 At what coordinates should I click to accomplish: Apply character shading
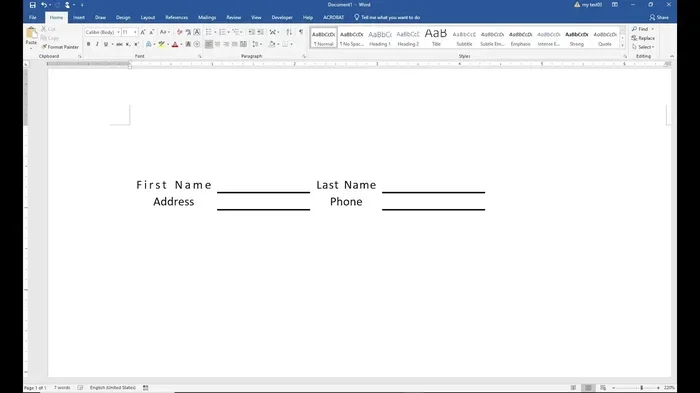tap(188, 44)
